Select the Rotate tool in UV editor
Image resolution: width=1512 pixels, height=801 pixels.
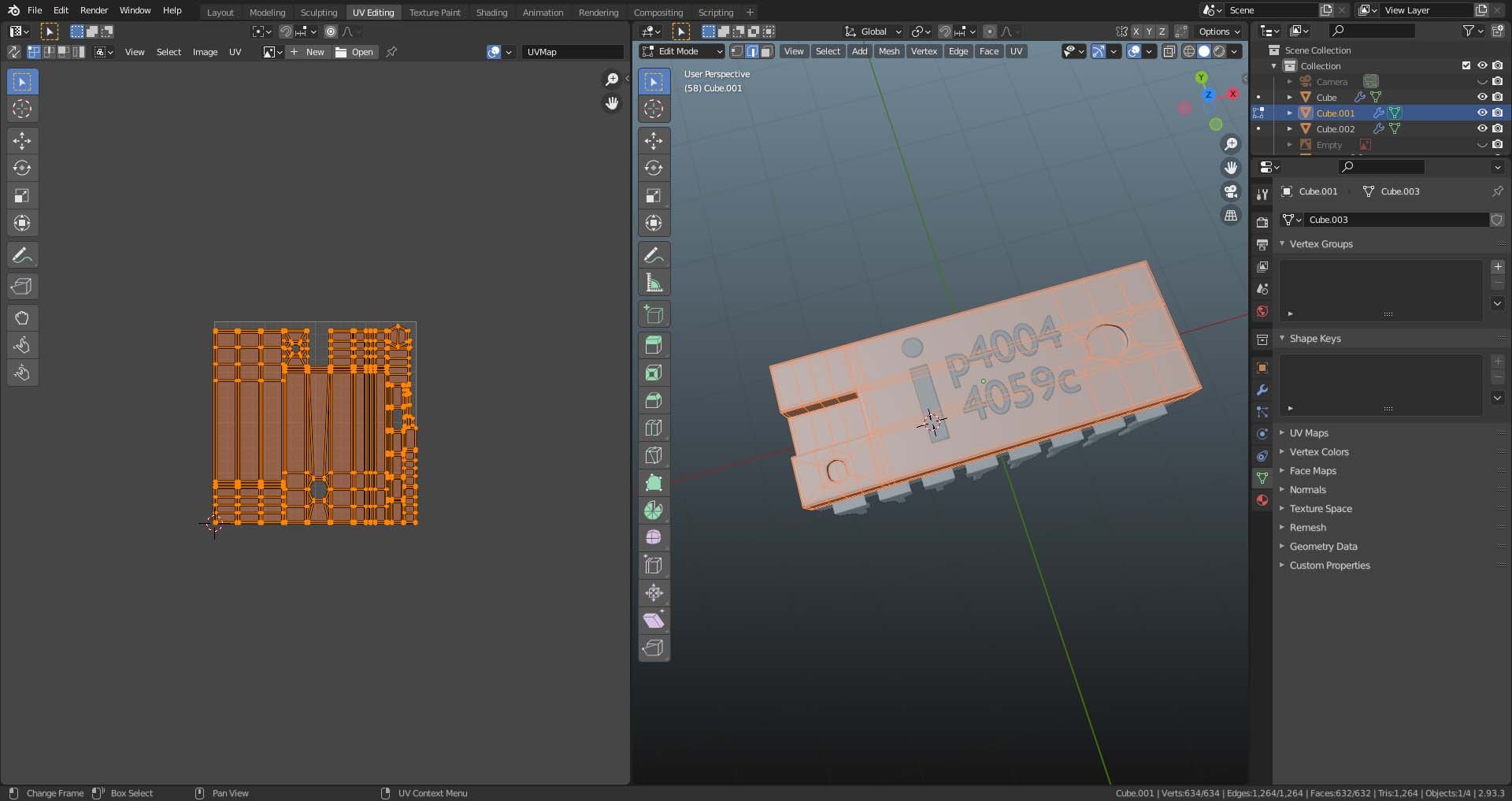[22, 169]
